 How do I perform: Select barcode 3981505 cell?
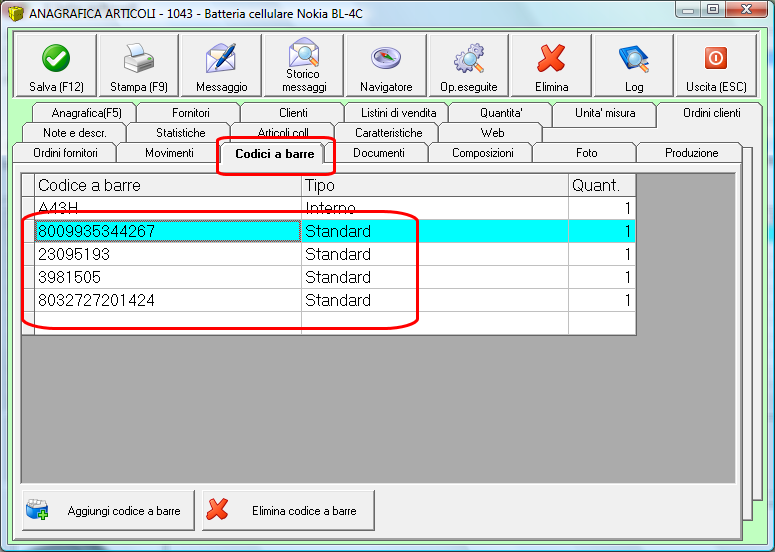tap(168, 277)
